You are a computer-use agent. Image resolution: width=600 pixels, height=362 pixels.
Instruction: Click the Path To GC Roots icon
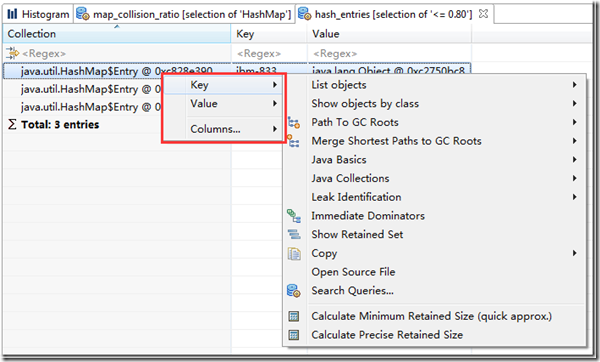click(x=294, y=122)
